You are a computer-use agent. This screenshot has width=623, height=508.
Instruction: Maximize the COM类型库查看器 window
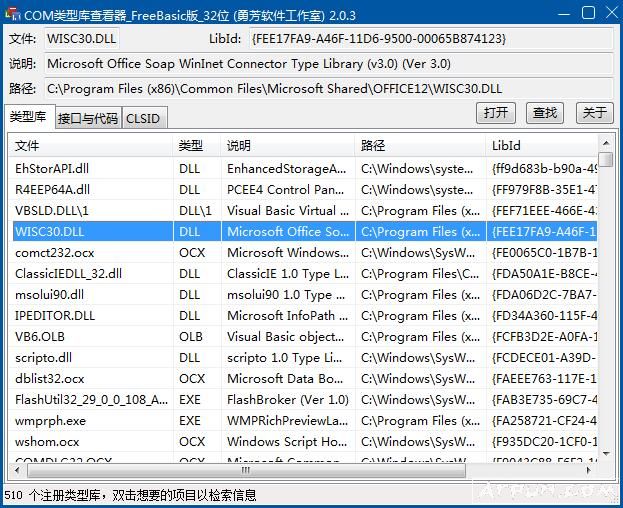pos(588,13)
